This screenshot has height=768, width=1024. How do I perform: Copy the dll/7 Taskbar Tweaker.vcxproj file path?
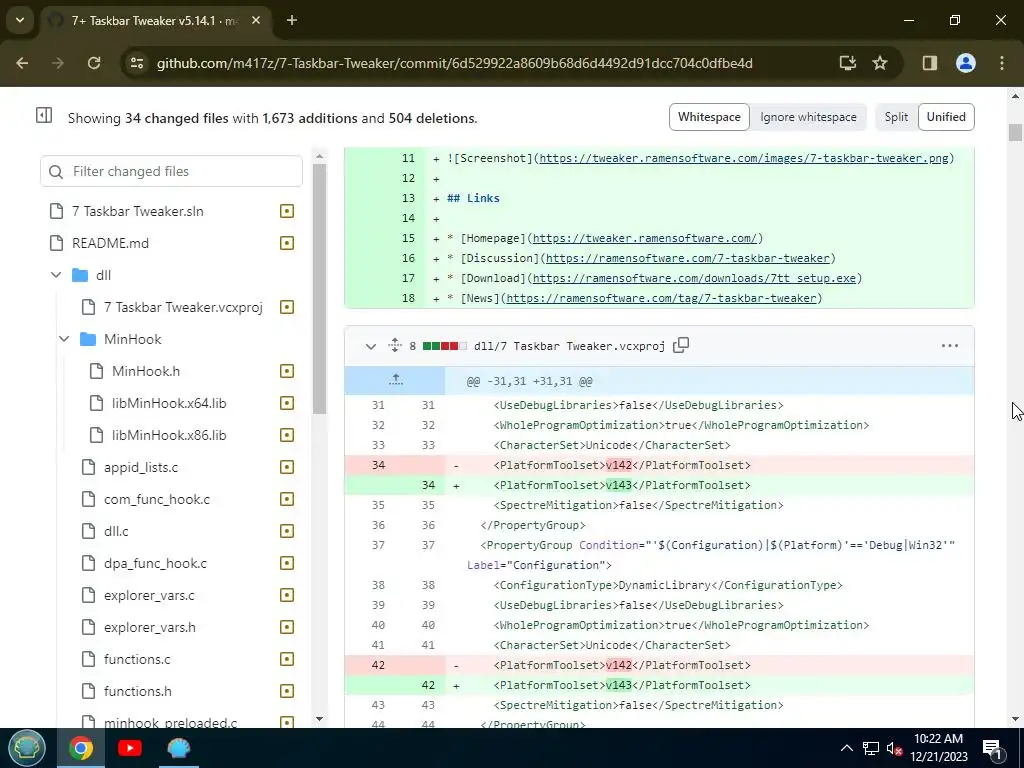[x=681, y=345]
